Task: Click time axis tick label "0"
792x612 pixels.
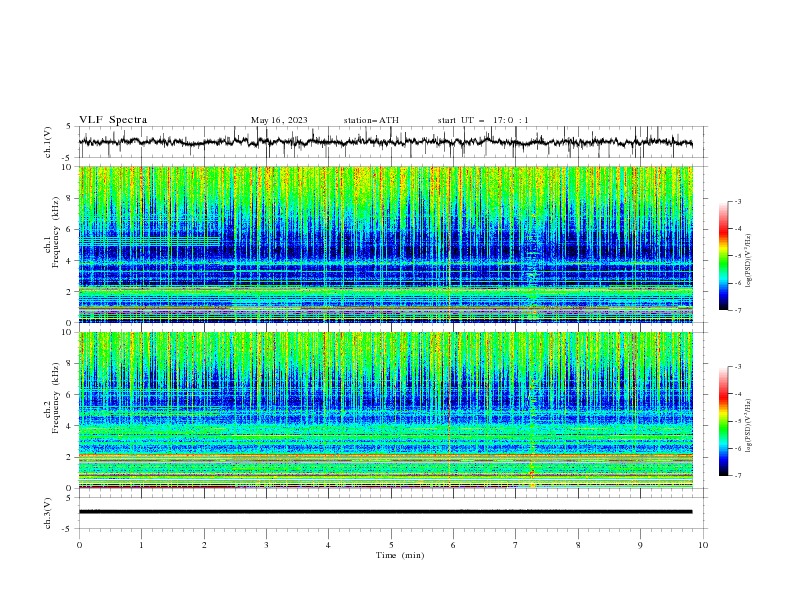Action: (x=79, y=545)
